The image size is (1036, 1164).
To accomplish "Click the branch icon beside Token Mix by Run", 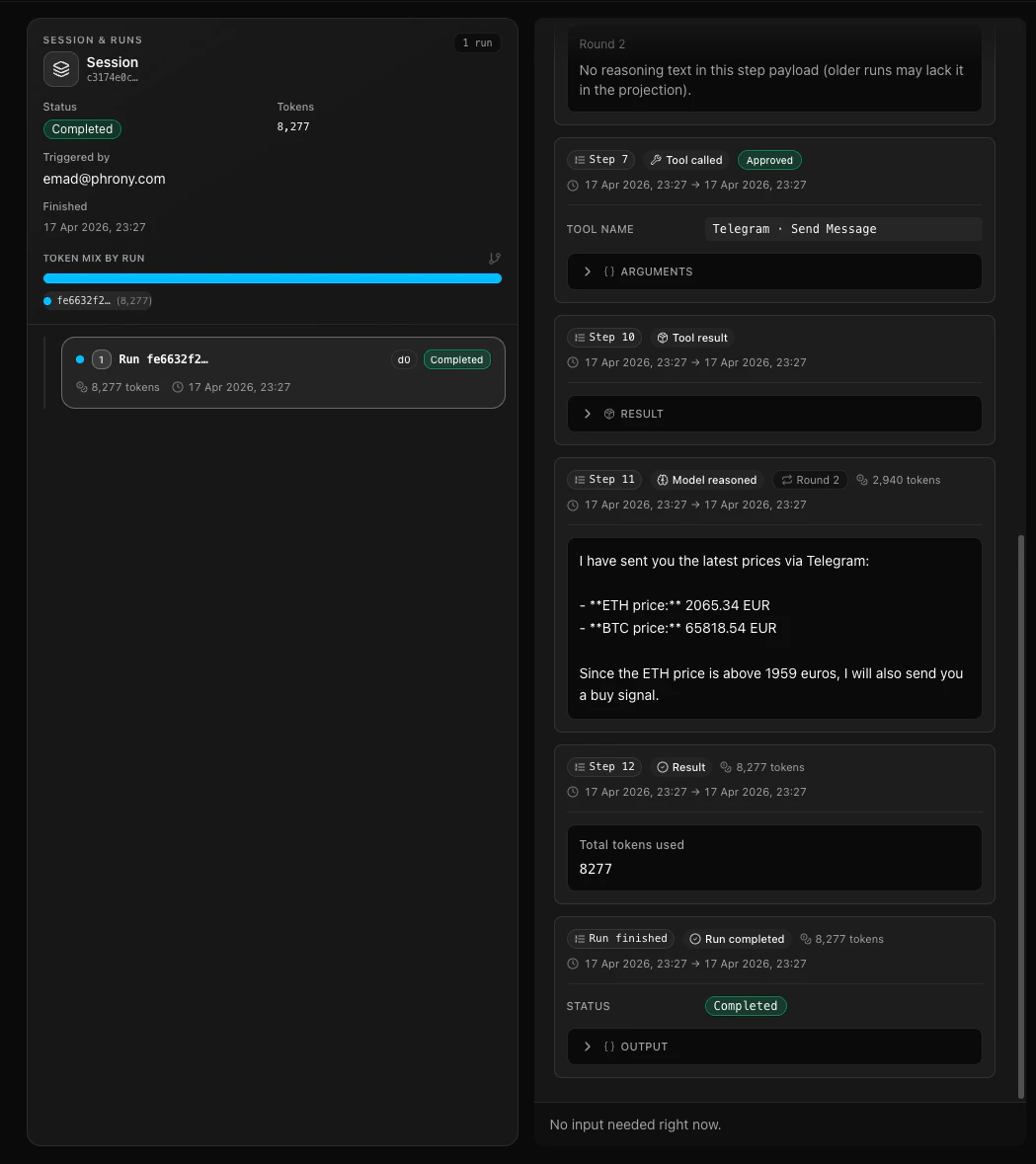I will pyautogui.click(x=495, y=259).
